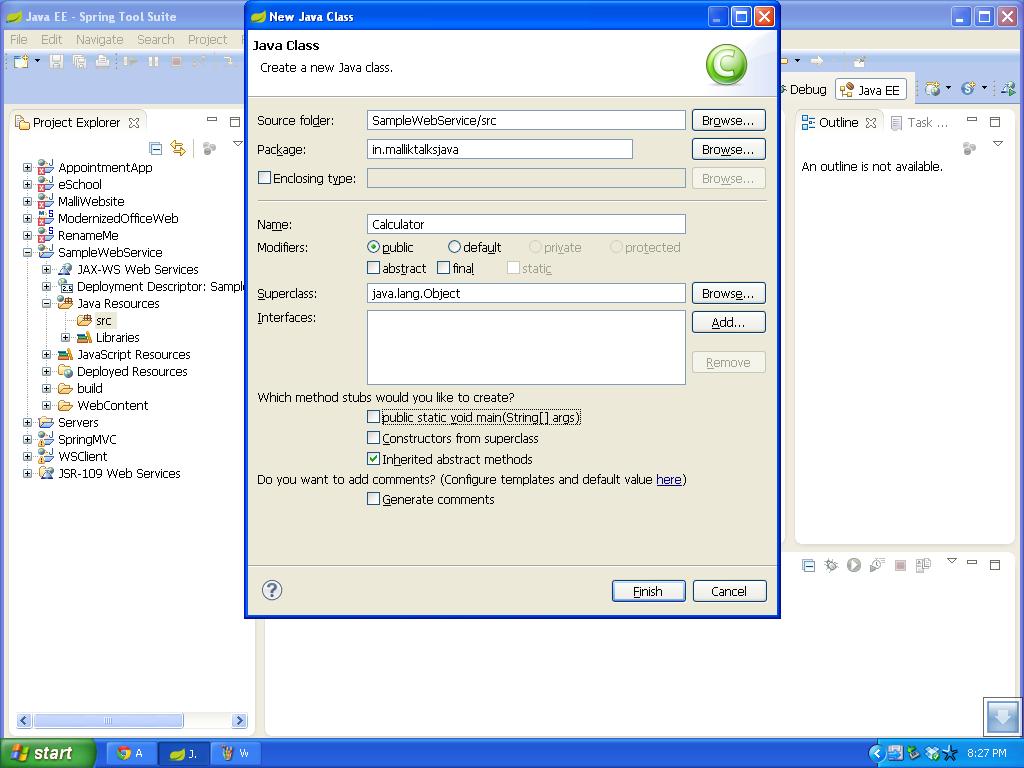Click the Chrome taskbar button
1024x768 pixels.
[130, 753]
